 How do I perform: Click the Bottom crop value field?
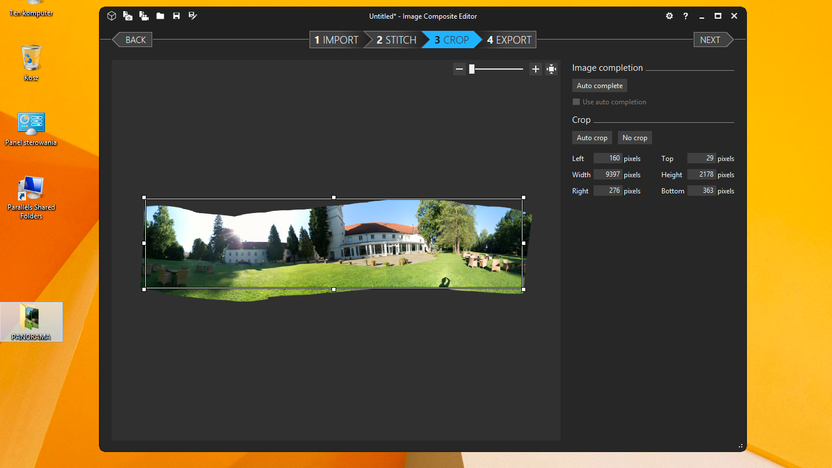coord(701,190)
